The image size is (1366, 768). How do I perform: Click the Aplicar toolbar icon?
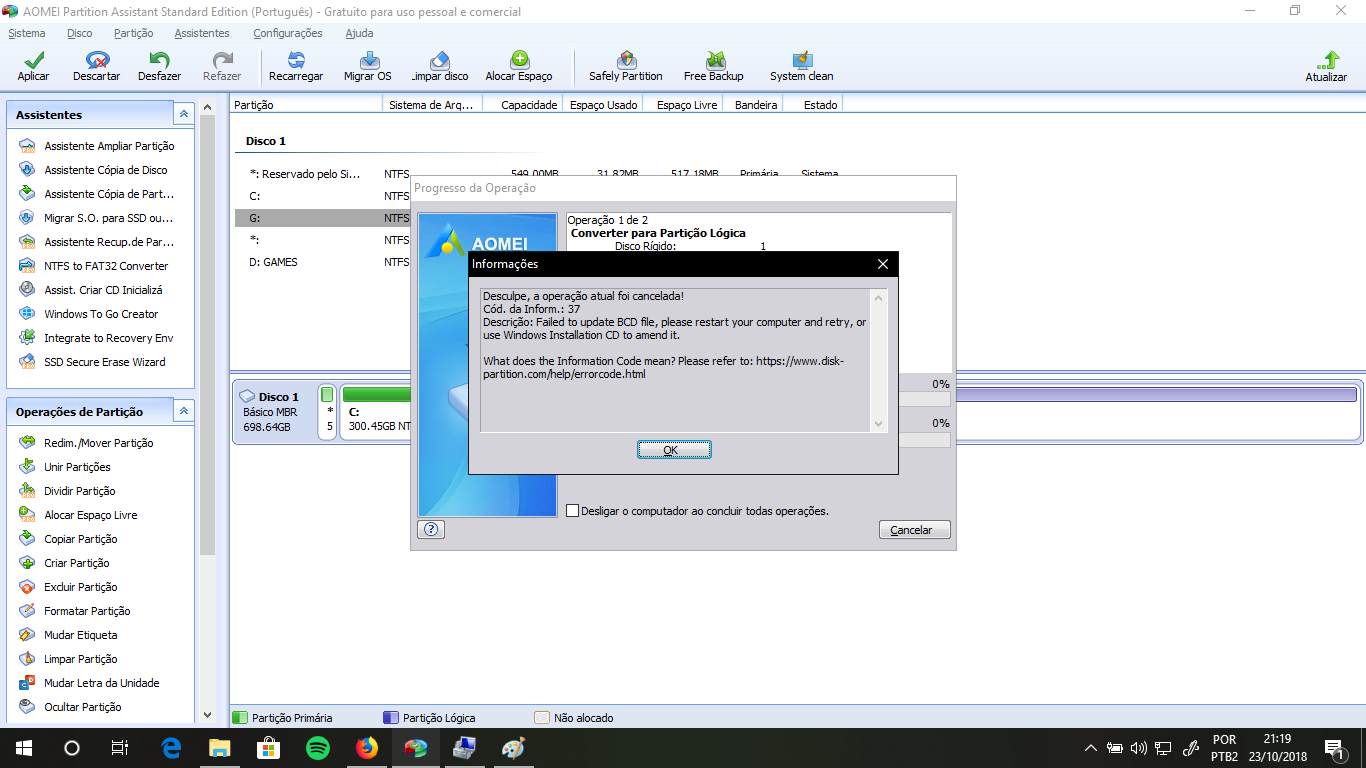[x=33, y=67]
